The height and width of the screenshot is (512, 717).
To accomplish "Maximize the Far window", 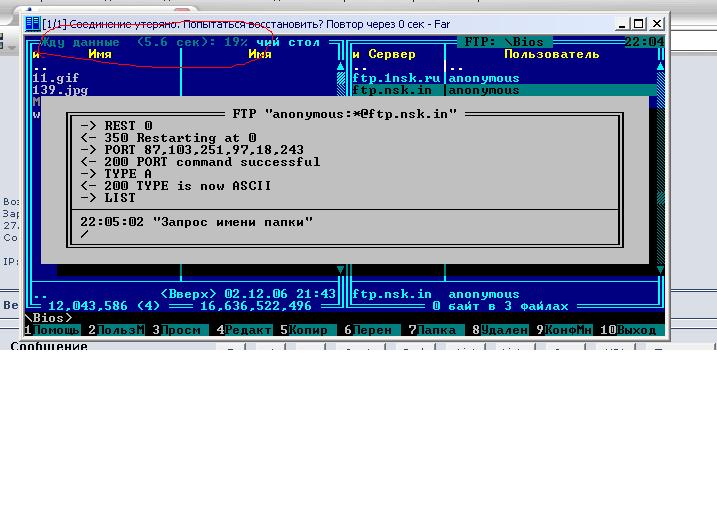I will 638,23.
